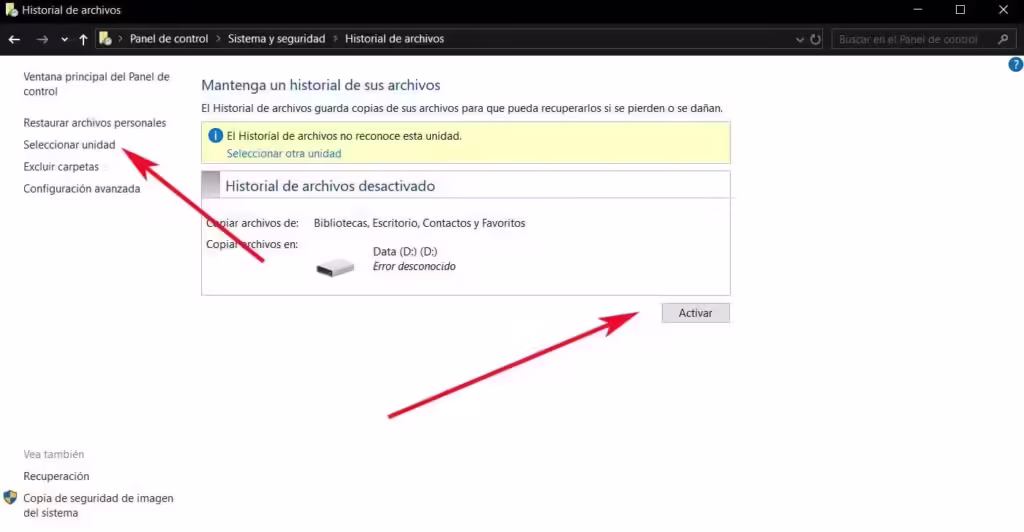Refresh the Historial de archivos page
This screenshot has height=532, width=1024.
815,39
